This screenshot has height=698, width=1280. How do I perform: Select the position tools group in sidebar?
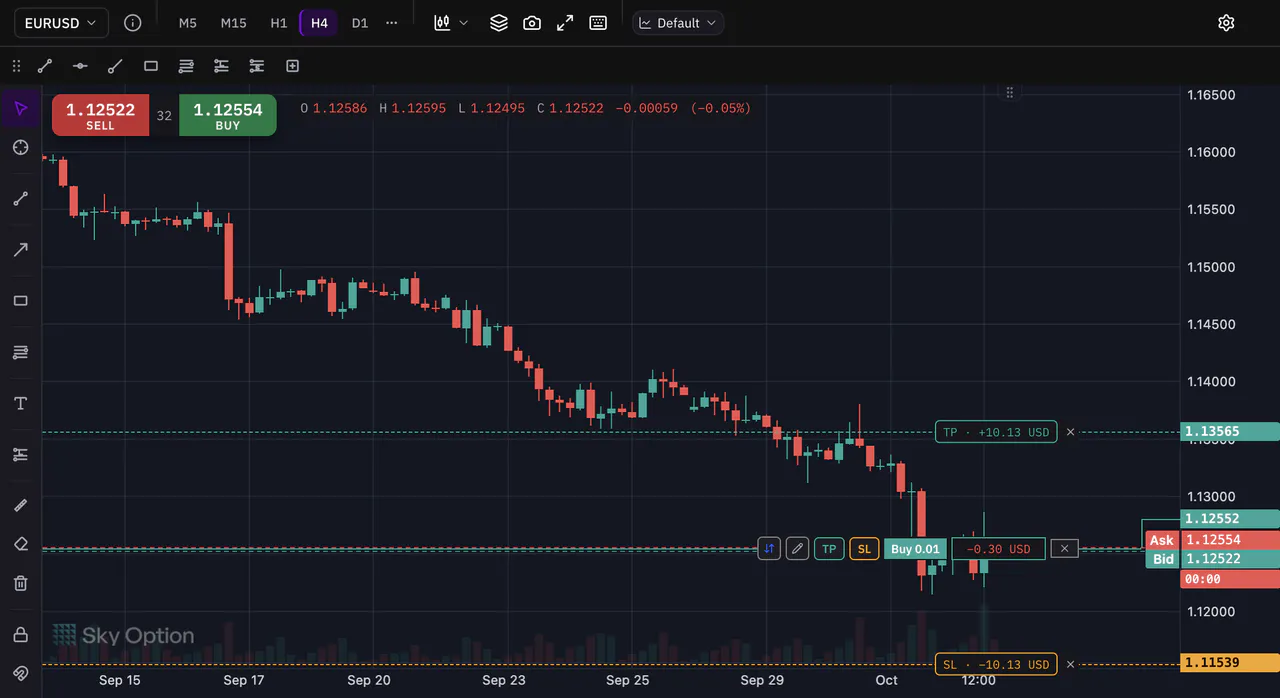coord(21,454)
